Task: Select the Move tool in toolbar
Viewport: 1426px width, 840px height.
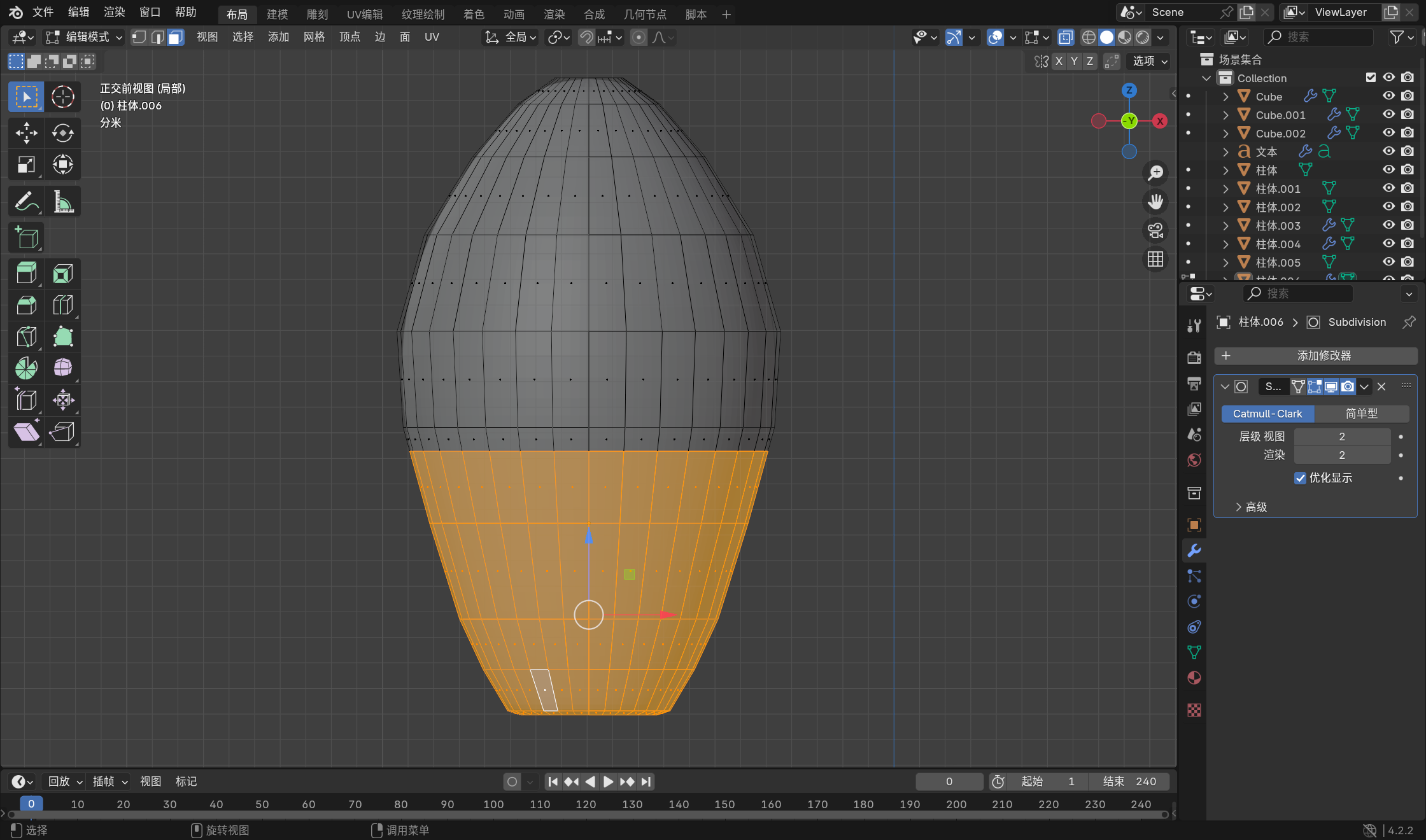Action: pos(26,133)
